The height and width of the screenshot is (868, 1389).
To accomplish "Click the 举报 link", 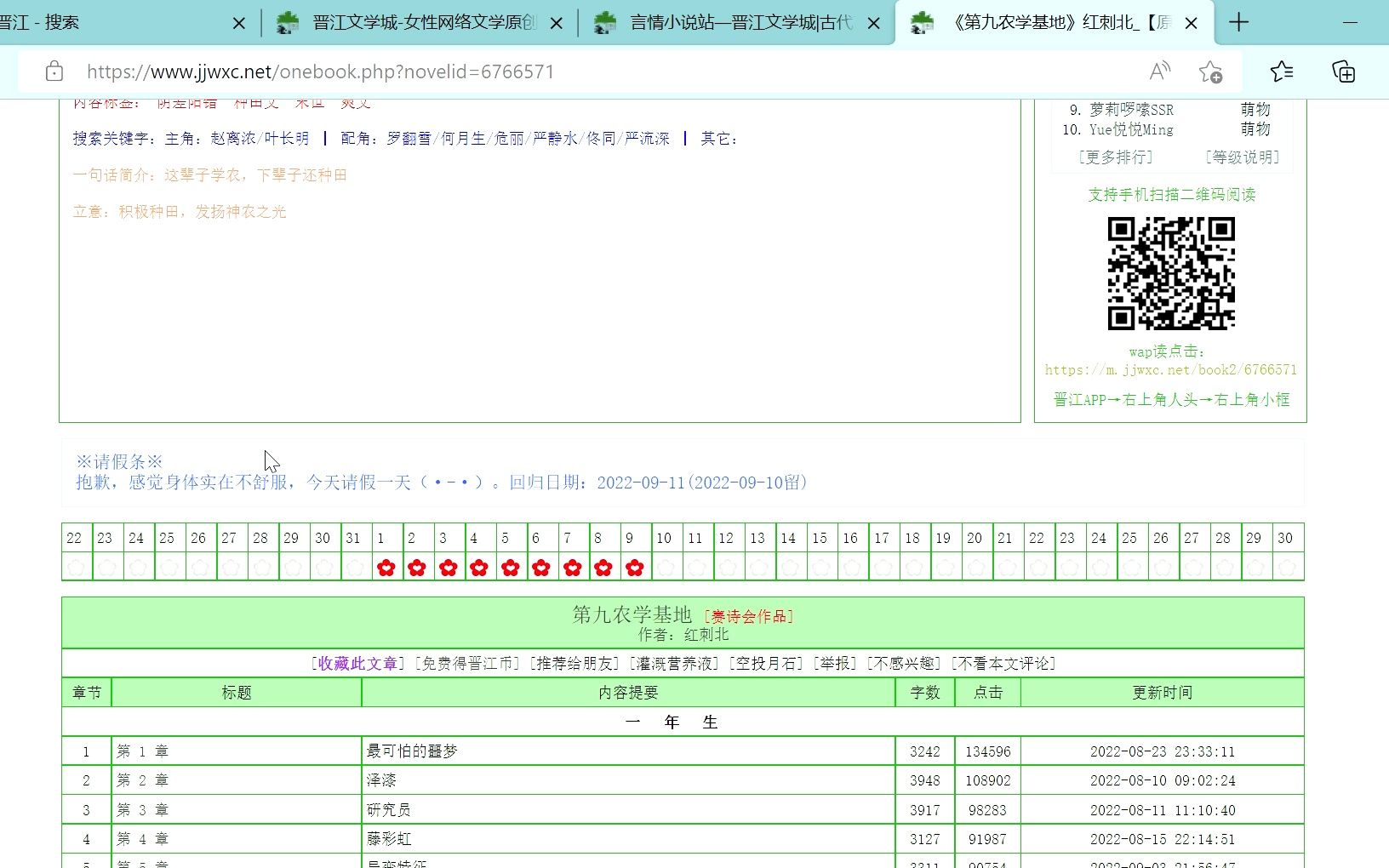I will pos(836,664).
